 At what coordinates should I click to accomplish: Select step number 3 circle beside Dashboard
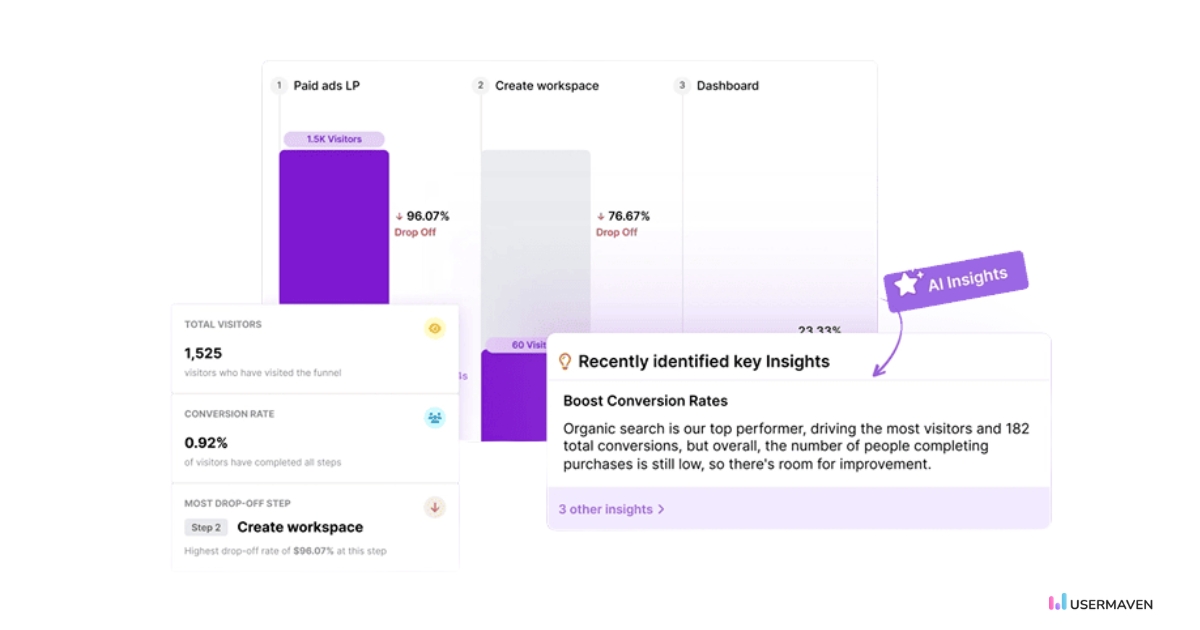pos(682,85)
